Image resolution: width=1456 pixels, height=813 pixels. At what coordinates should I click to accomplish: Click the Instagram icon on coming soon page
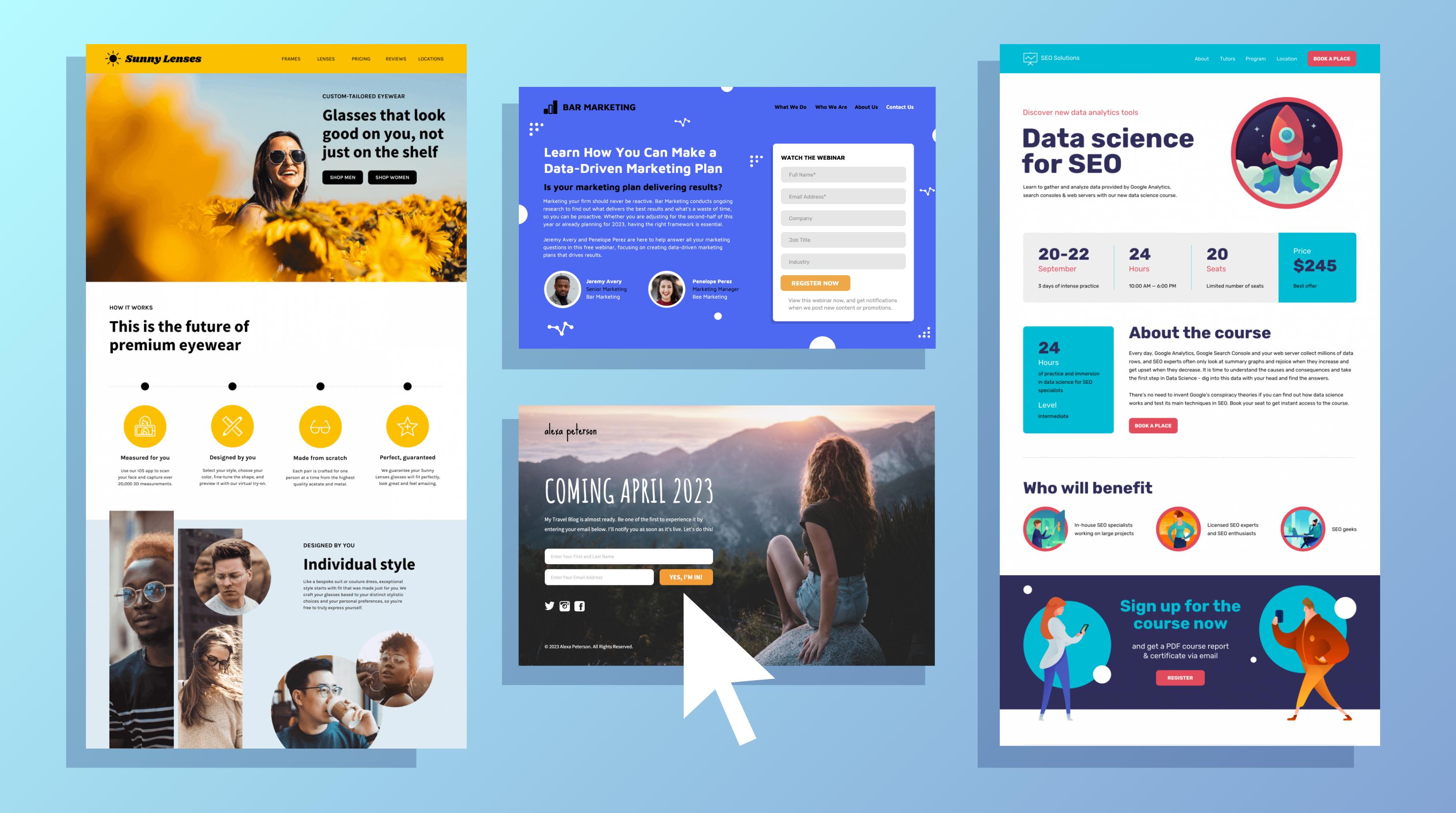565,605
